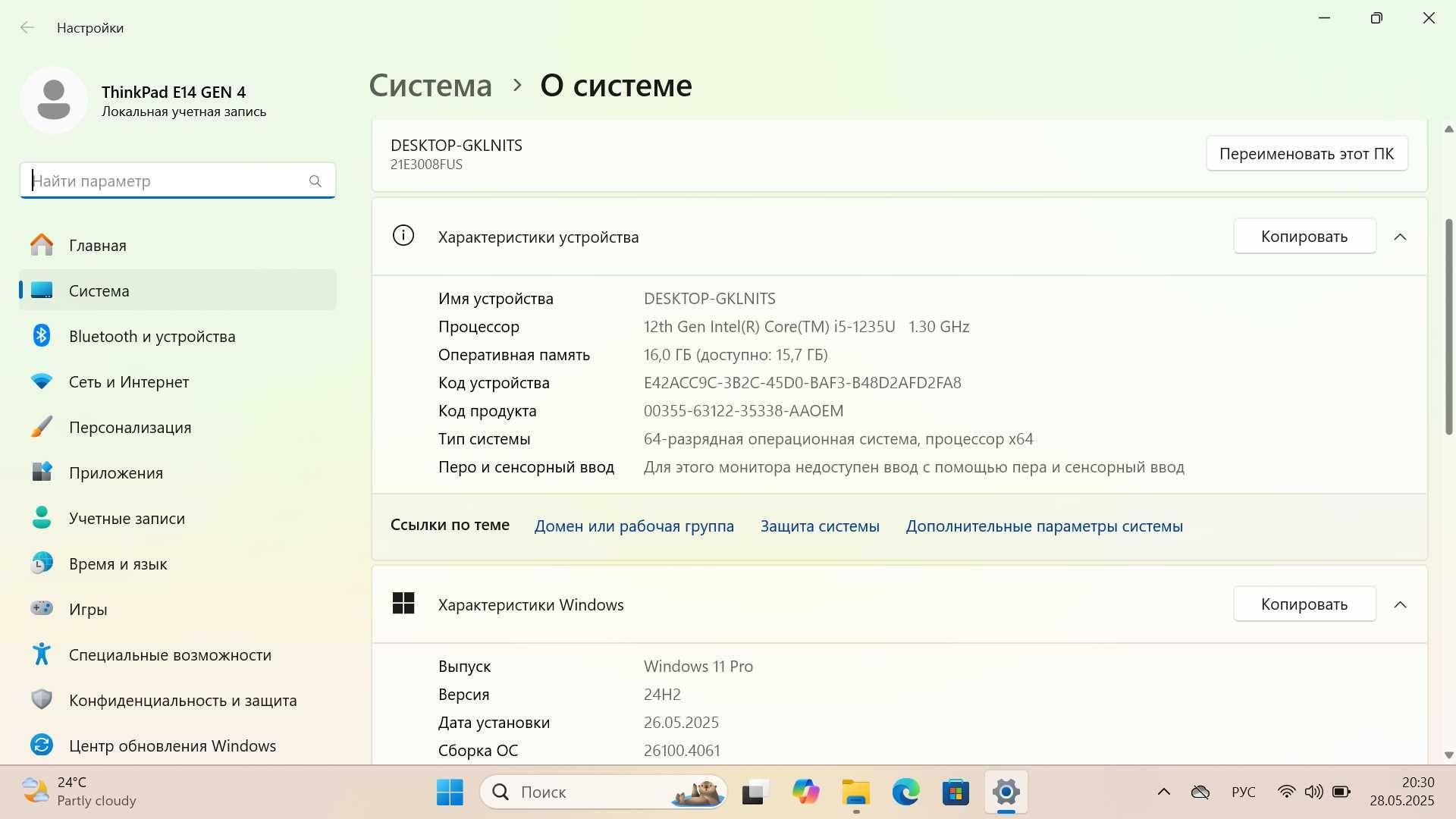Click the vertical scrollbar thumb
Viewport: 1456px width, 819px height.
pos(1449,326)
